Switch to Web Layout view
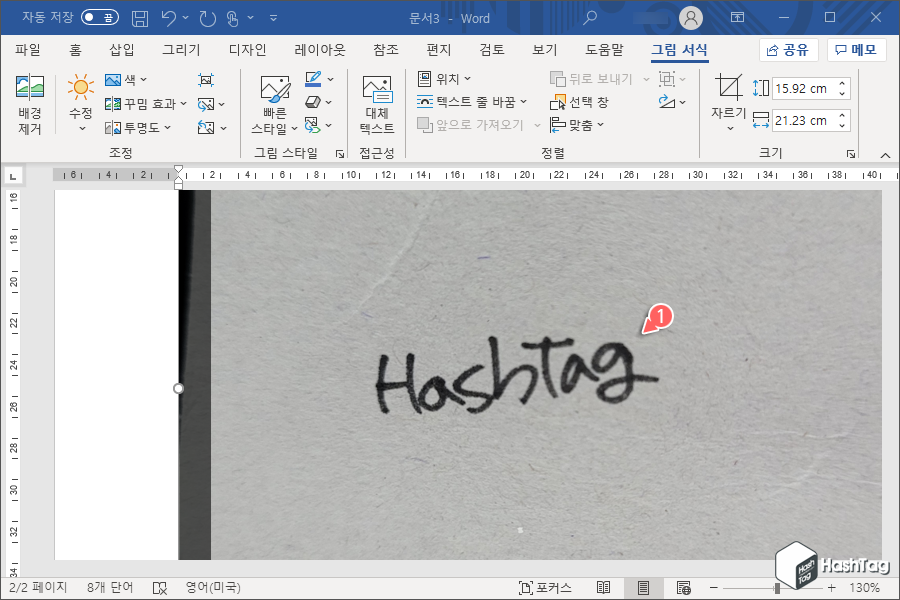The height and width of the screenshot is (600, 900). point(683,588)
